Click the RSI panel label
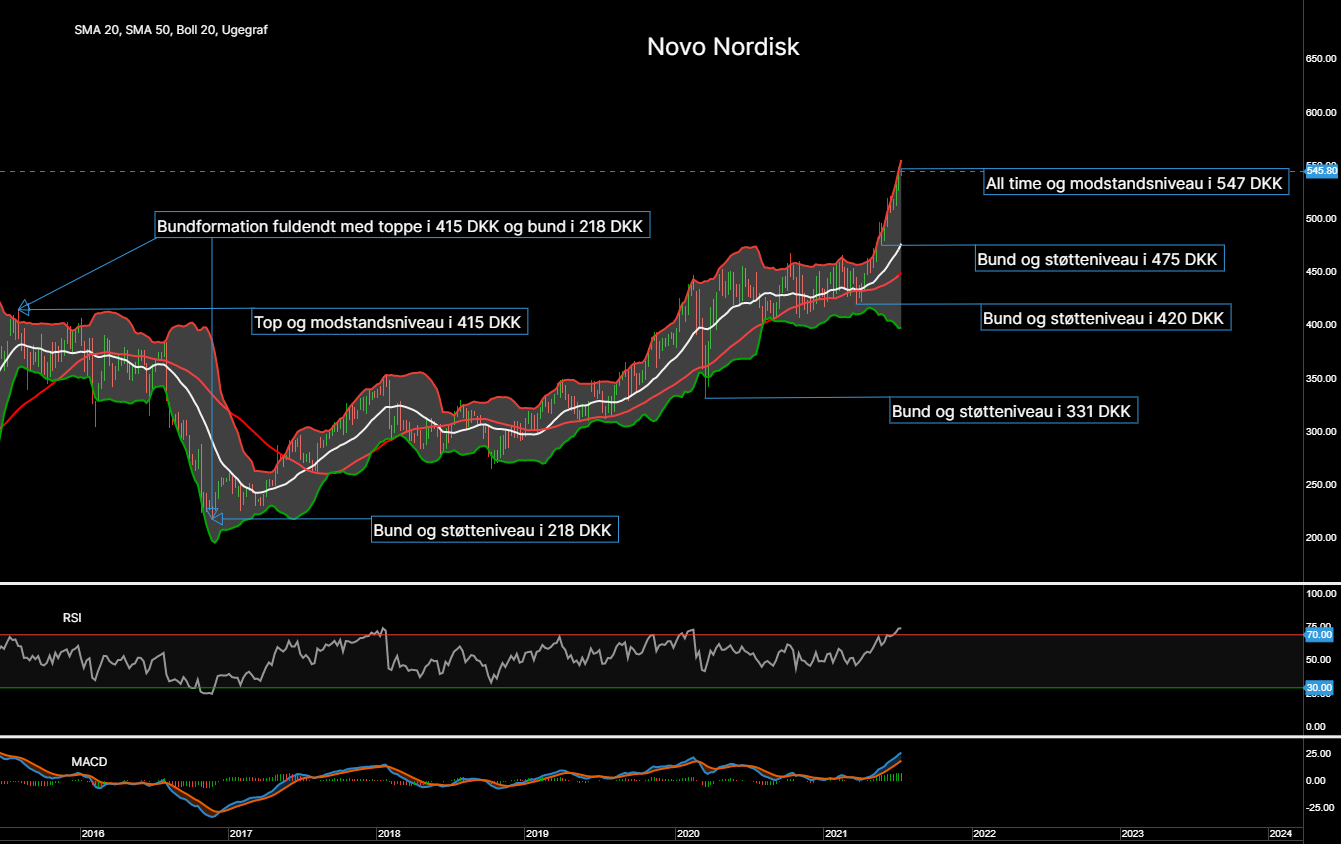Image resolution: width=1341 pixels, height=844 pixels. pyautogui.click(x=72, y=618)
